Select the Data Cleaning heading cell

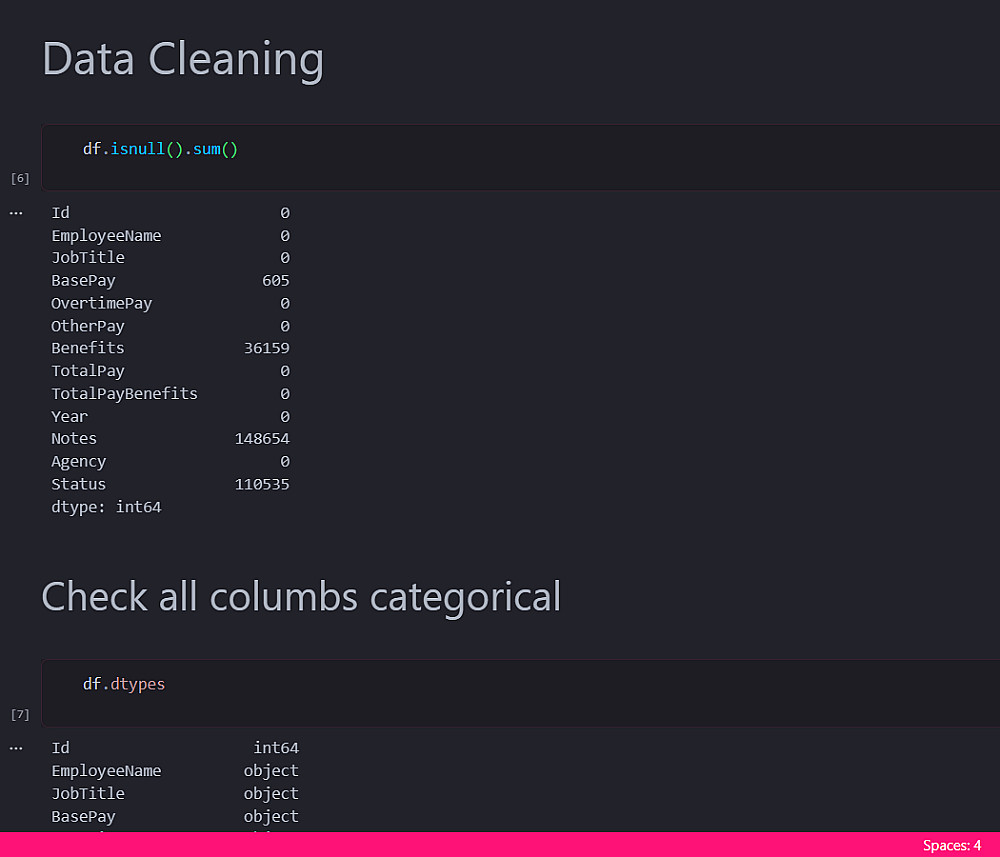[x=183, y=59]
